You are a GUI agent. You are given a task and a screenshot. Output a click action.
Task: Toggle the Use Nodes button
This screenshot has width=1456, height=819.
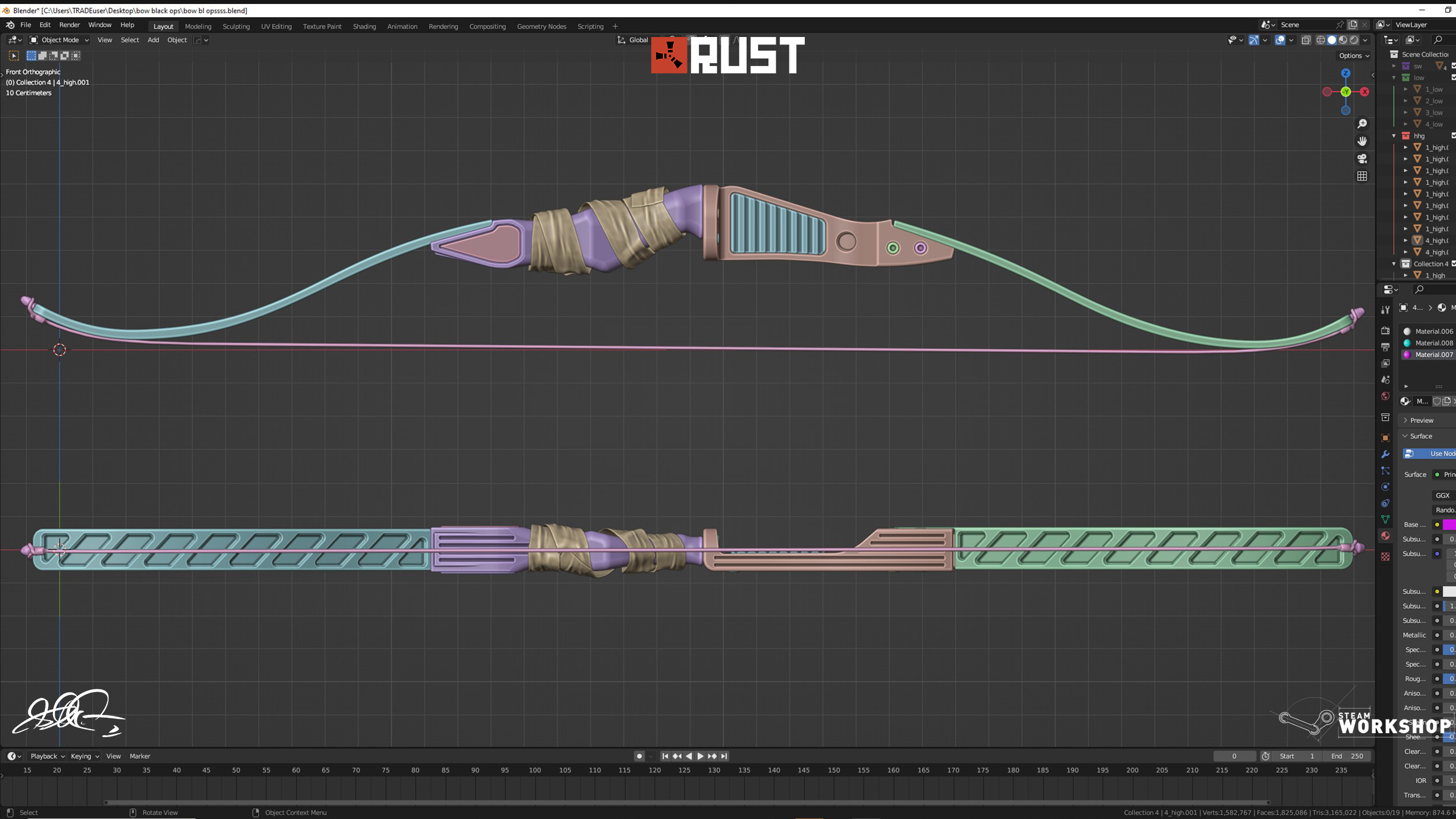click(x=1430, y=453)
